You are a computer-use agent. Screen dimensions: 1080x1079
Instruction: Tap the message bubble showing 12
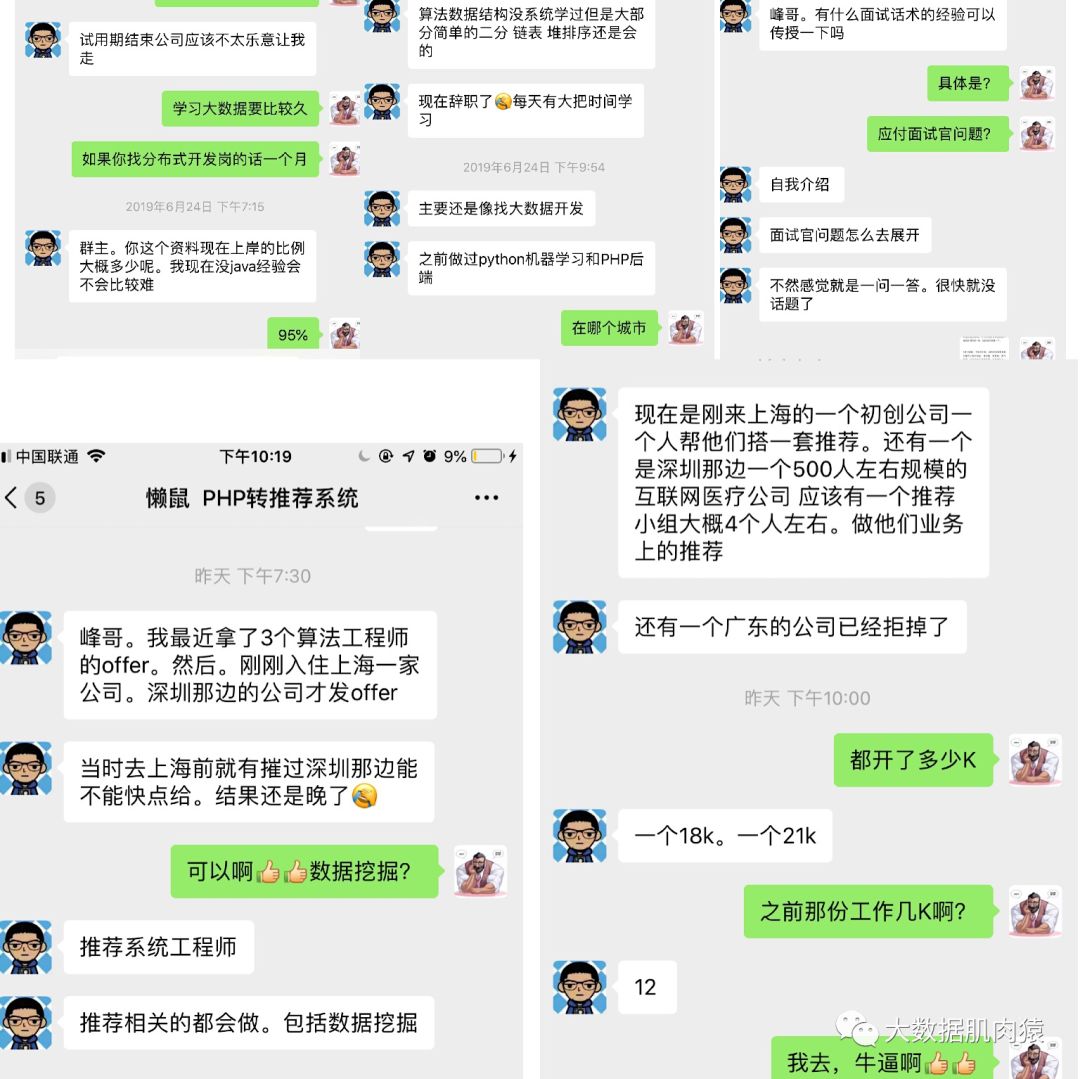647,987
